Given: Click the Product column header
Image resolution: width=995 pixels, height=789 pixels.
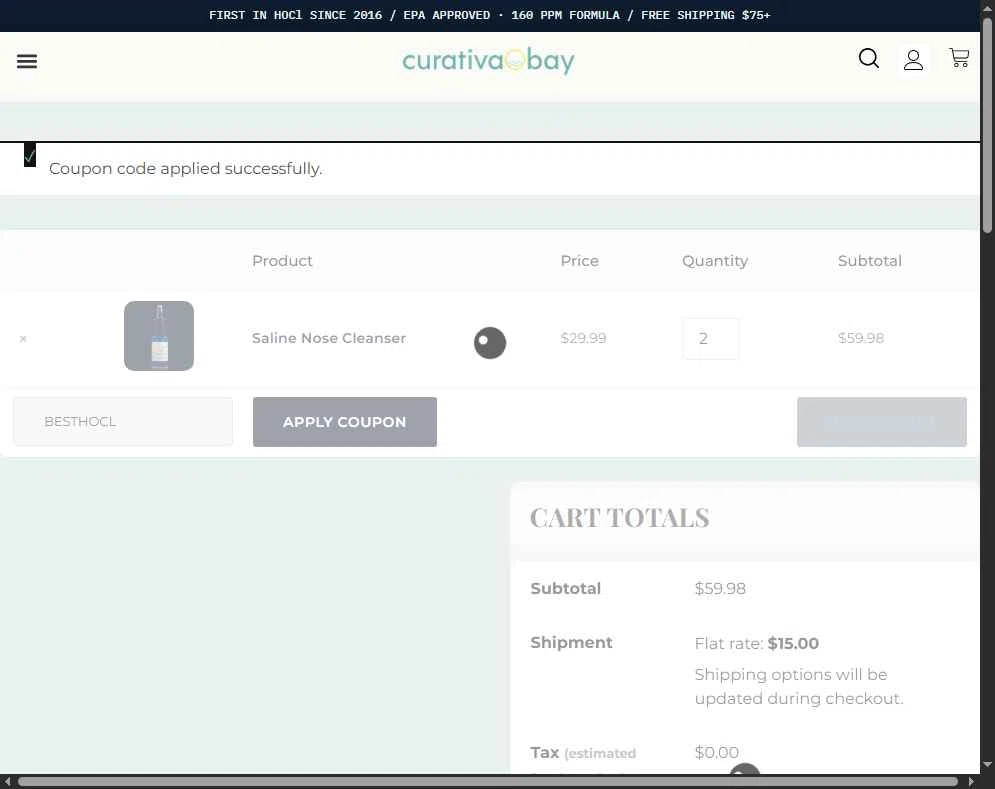Looking at the screenshot, I should point(282,261).
